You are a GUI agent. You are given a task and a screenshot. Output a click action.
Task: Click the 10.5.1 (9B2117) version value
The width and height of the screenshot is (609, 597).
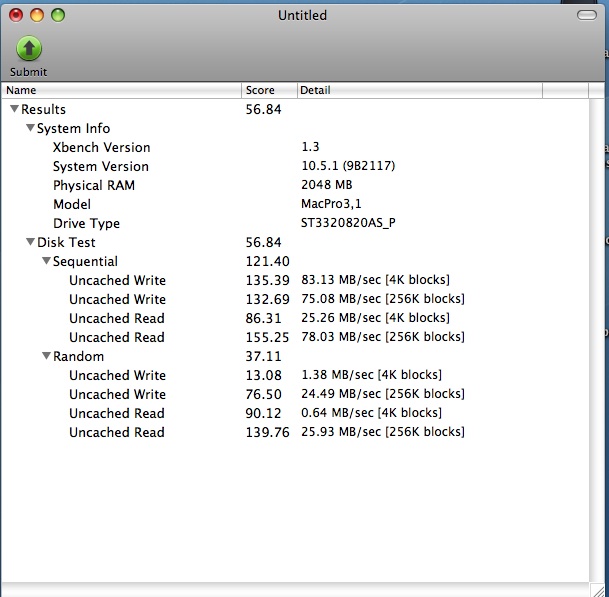(x=348, y=166)
